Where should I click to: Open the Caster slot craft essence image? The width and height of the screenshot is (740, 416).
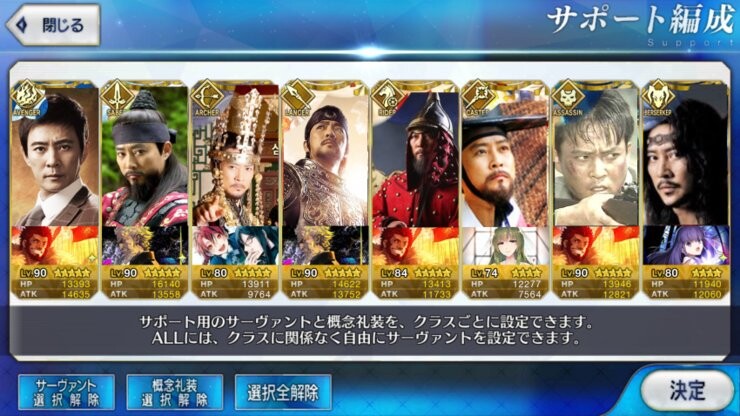pos(505,246)
